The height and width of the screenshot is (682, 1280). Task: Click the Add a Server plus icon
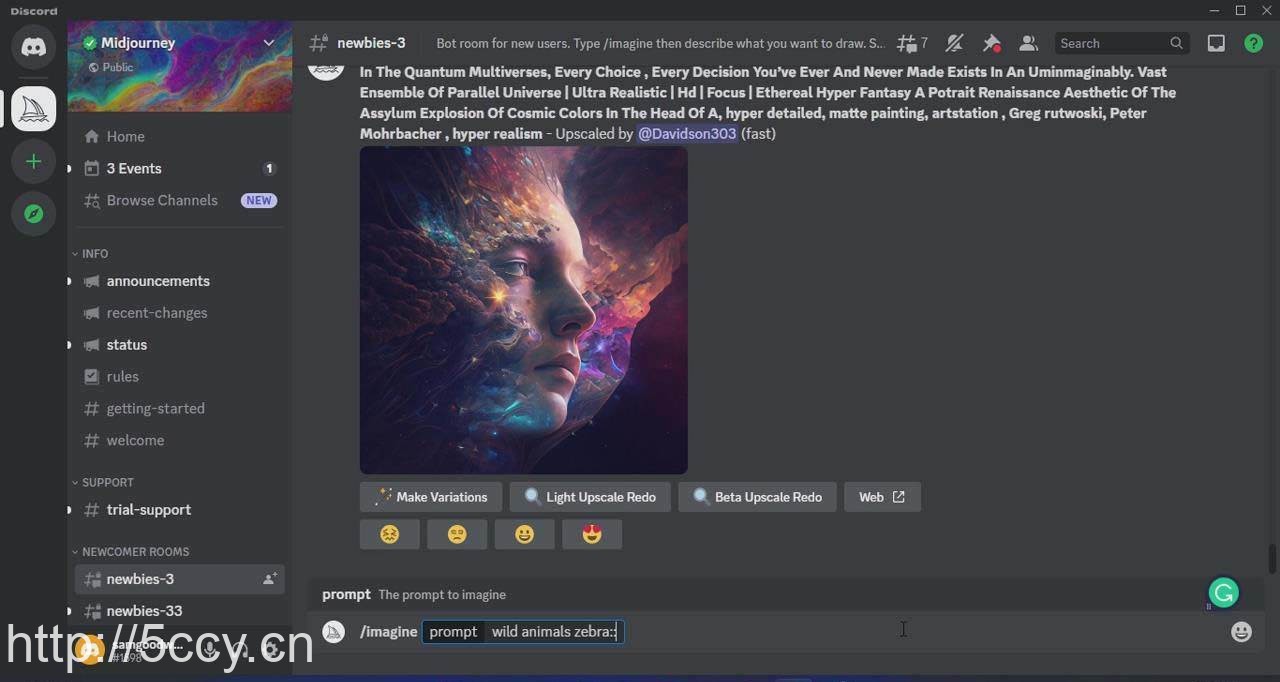(x=33, y=161)
